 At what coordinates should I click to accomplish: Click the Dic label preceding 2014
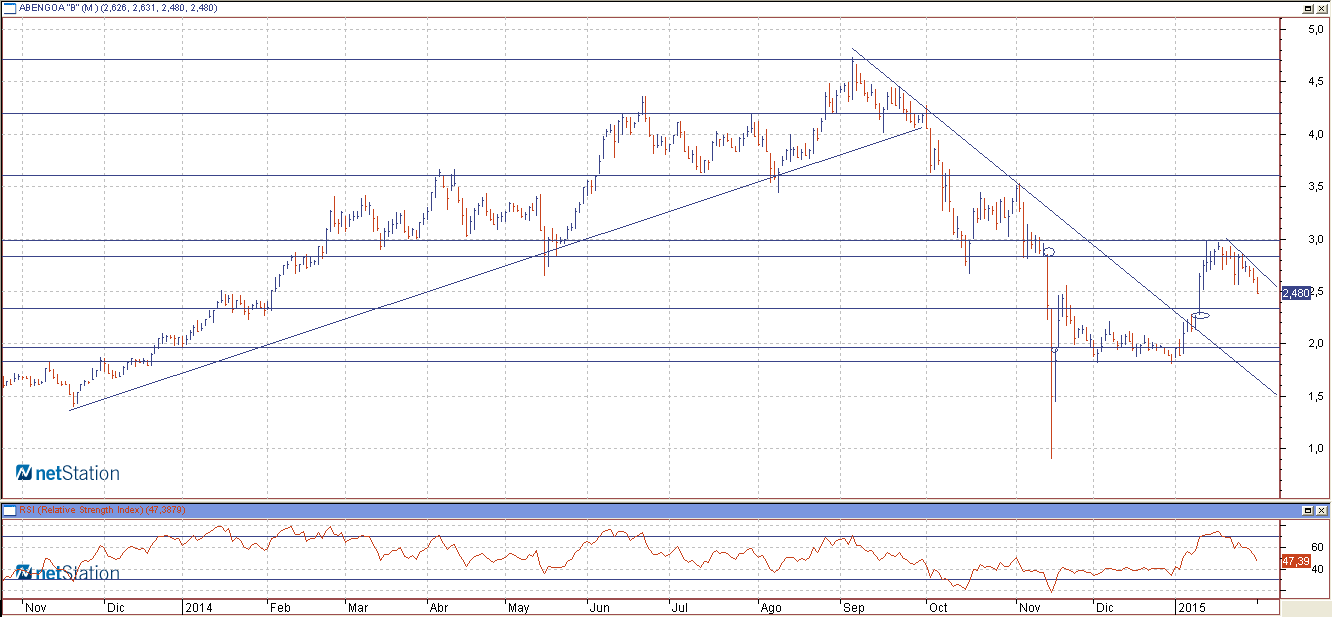tap(115, 607)
